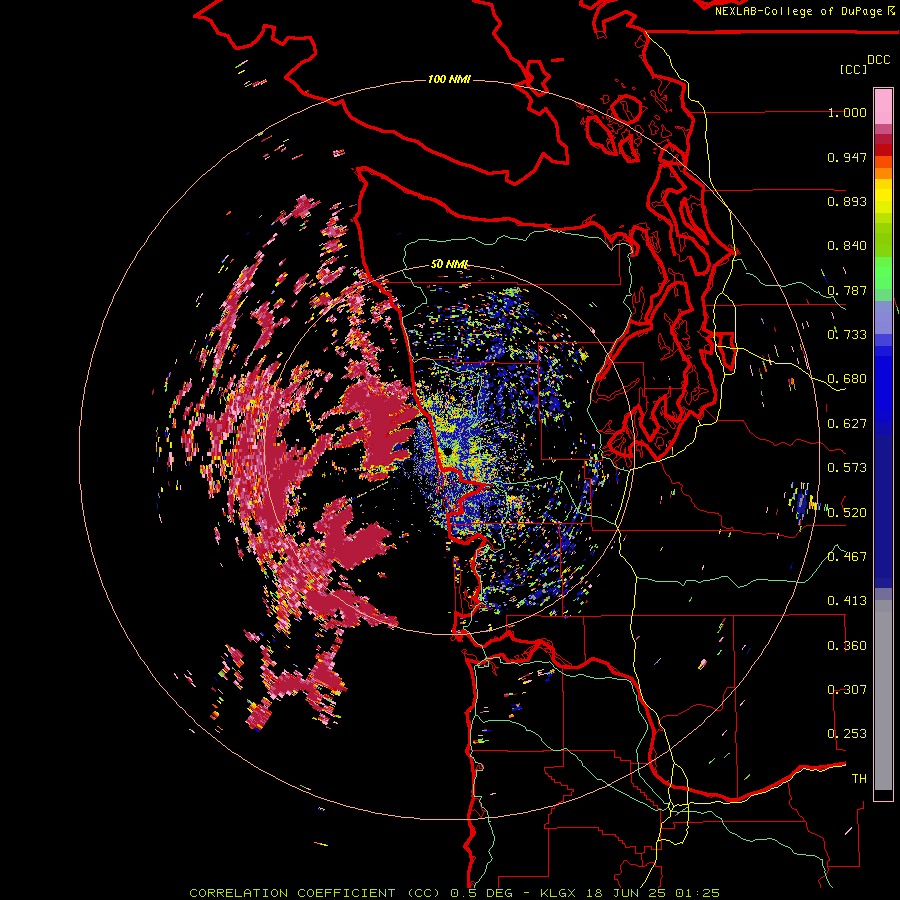
Task: Click the TH threshold label on the scale
Action: [859, 779]
